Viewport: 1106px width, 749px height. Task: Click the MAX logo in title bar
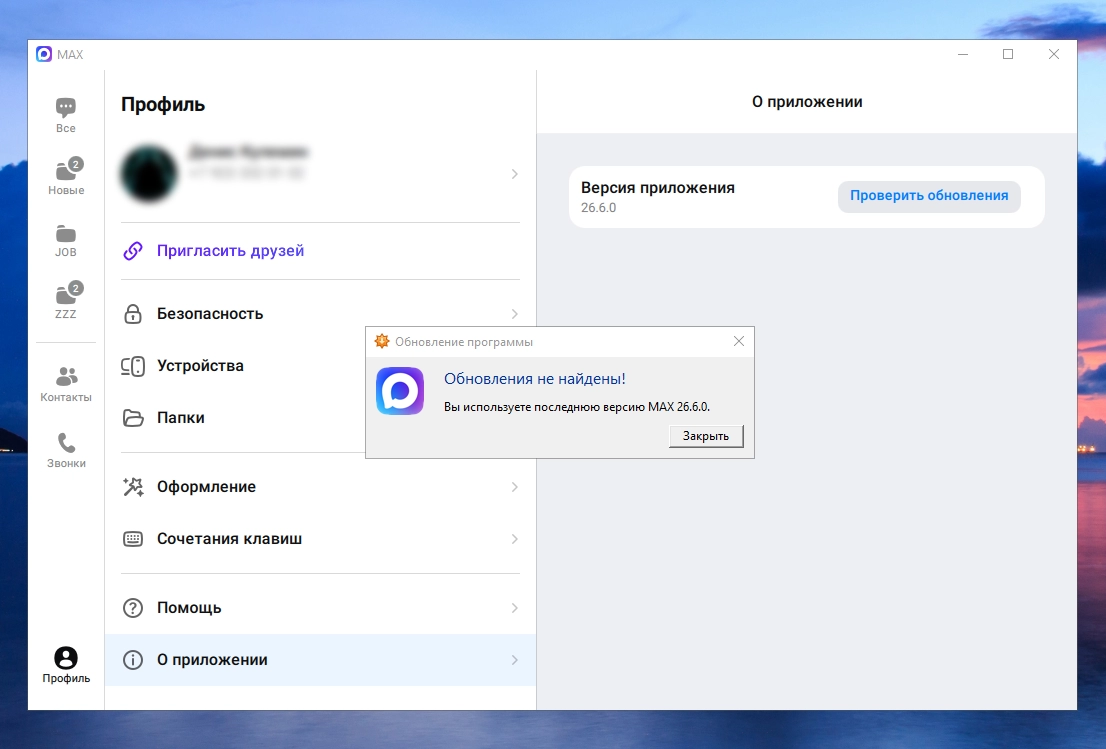tap(44, 54)
